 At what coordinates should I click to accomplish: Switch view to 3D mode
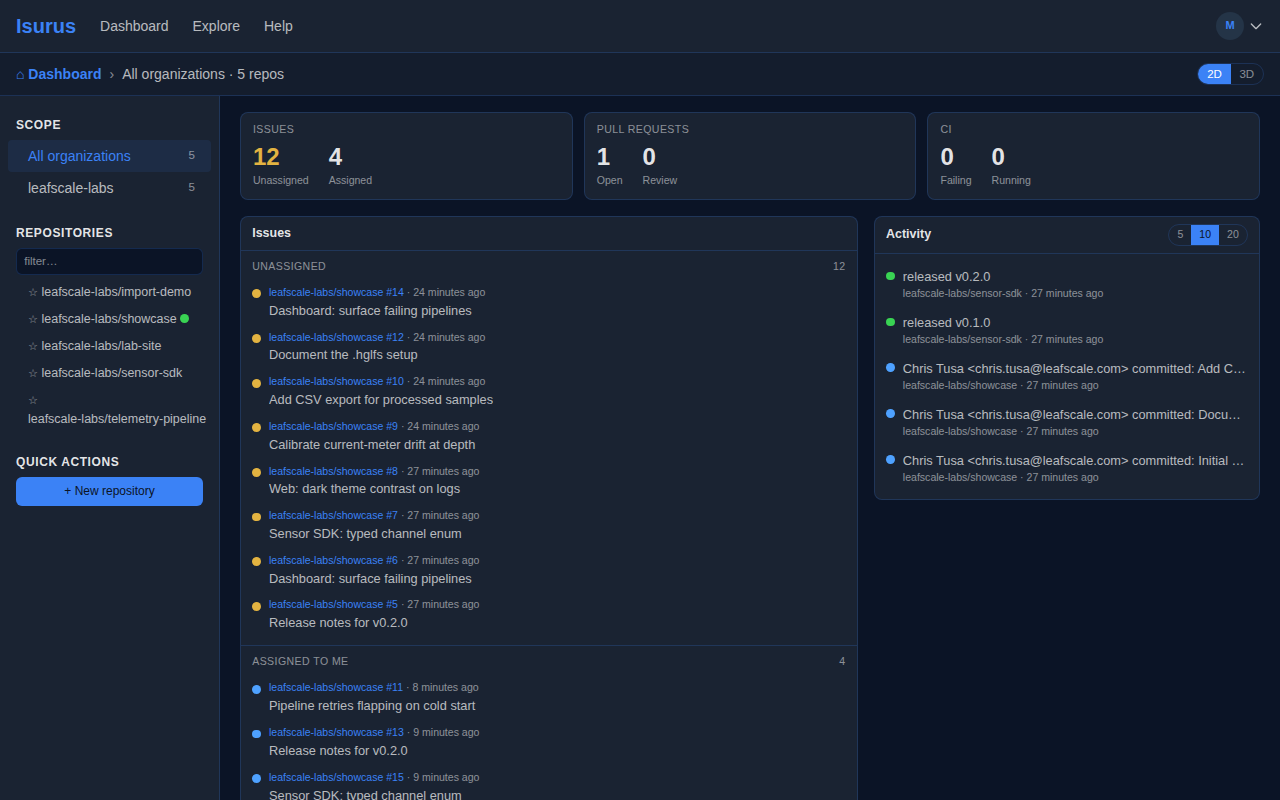pyautogui.click(x=1247, y=74)
